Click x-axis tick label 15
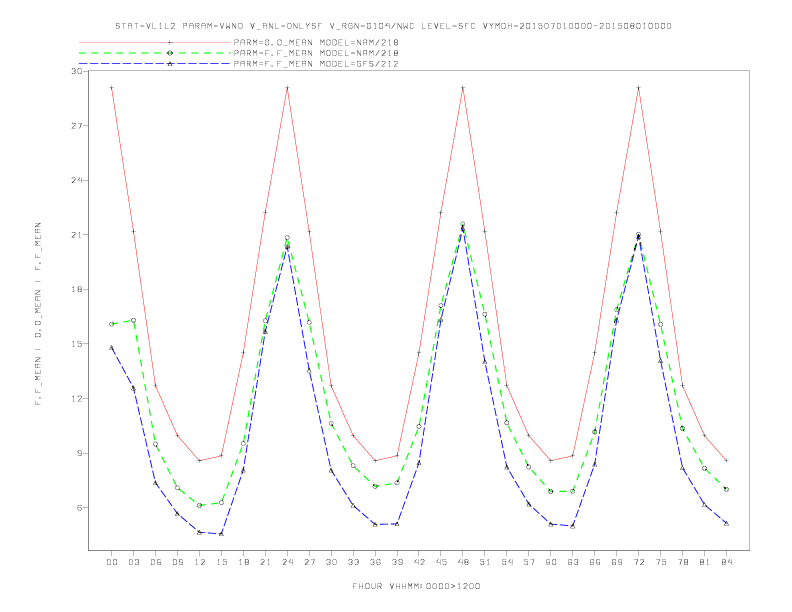The height and width of the screenshot is (612, 792). click(x=221, y=562)
